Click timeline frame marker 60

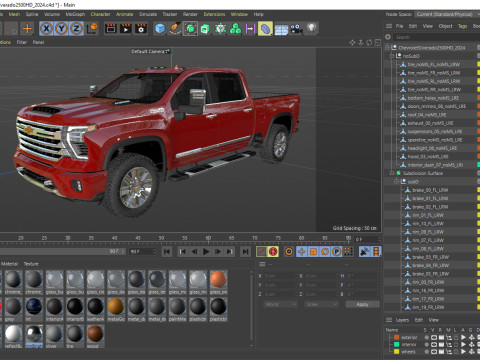click(x=208, y=238)
